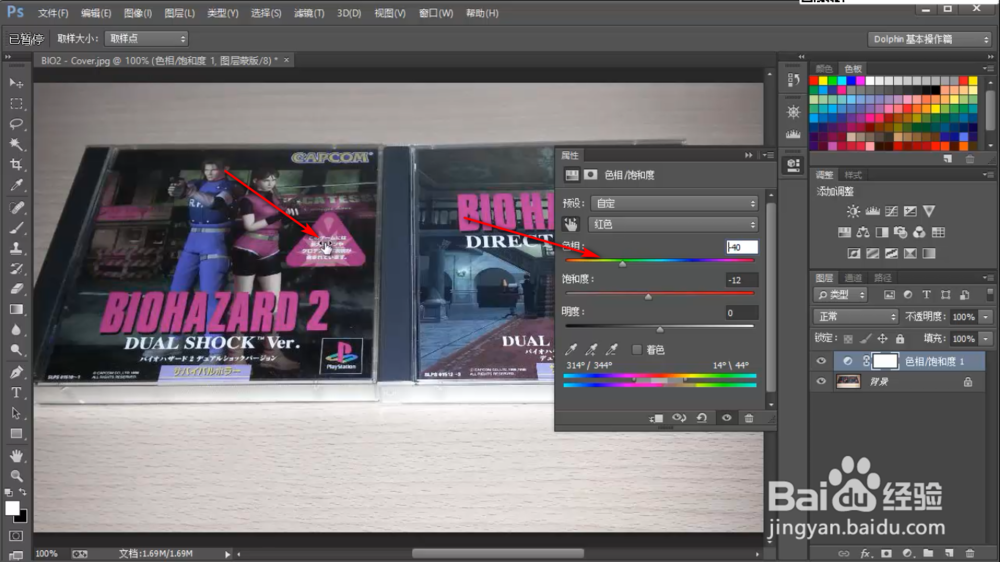Select the Path Selection tool
The height and width of the screenshot is (562, 1000).
[16, 413]
